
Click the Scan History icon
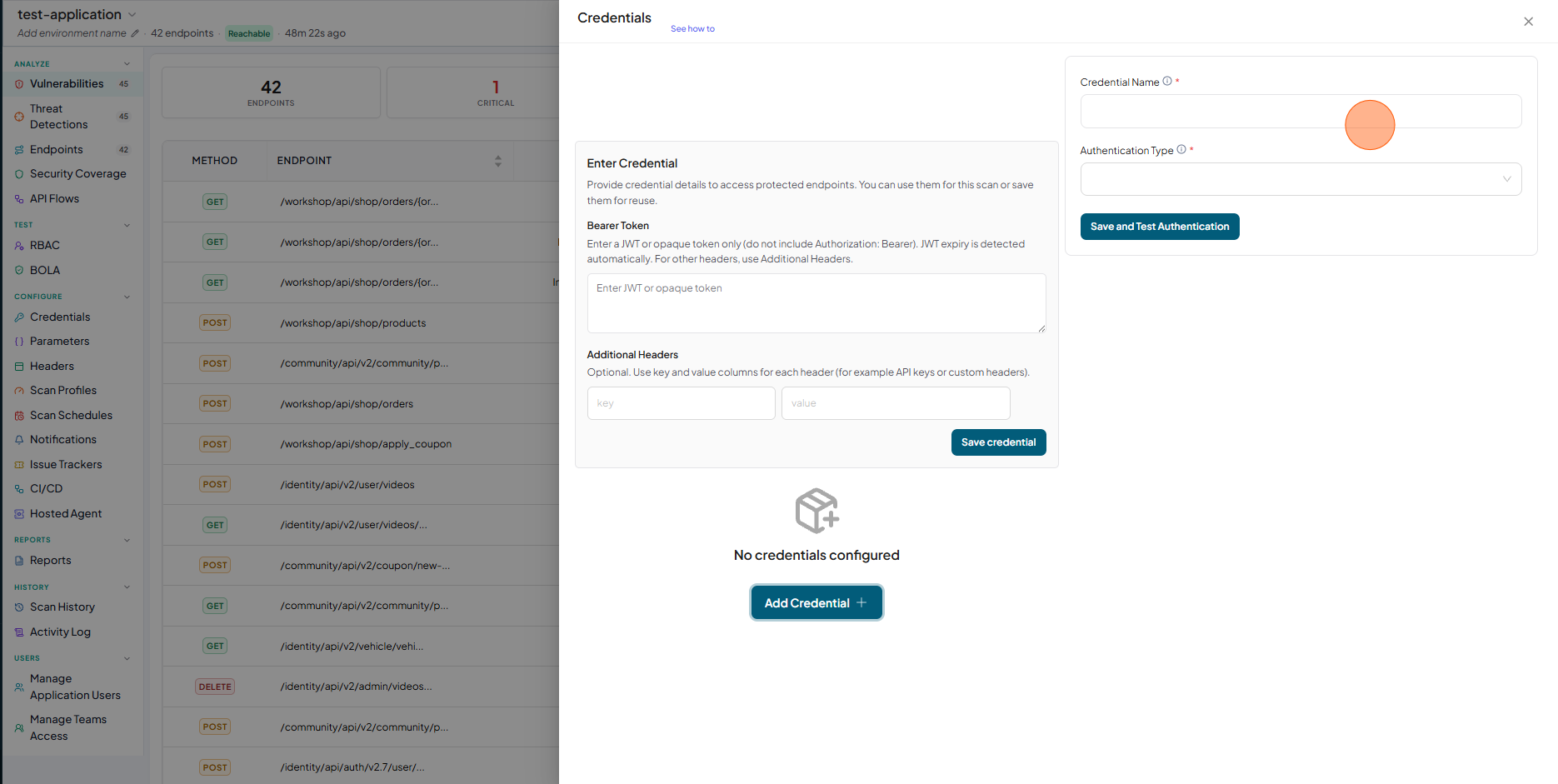click(x=19, y=607)
